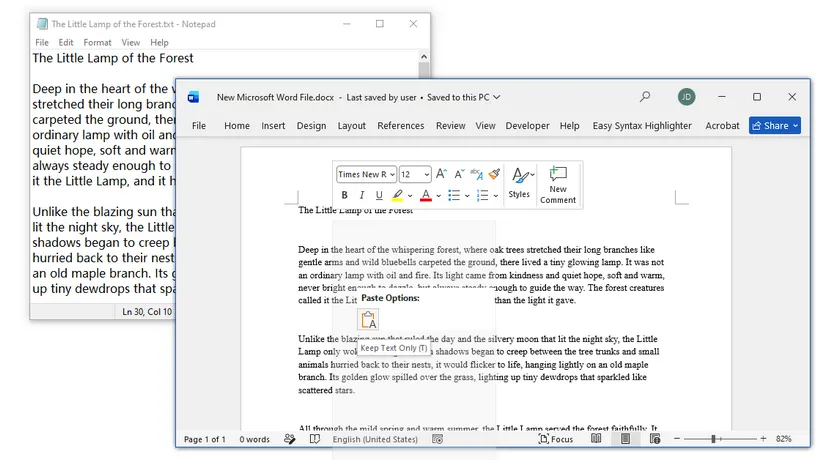The height and width of the screenshot is (460, 840).
Task: Switch to the References ribbon tab
Action: point(401,126)
